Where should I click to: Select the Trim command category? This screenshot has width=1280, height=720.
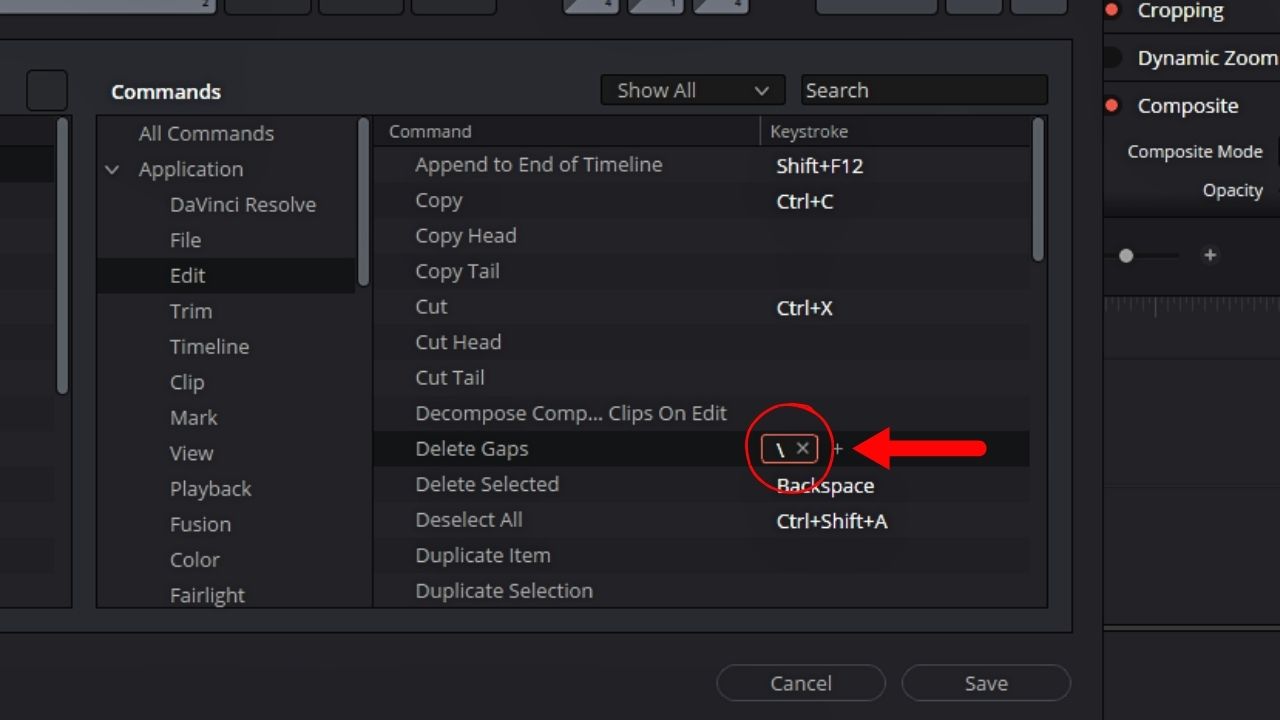tap(191, 311)
